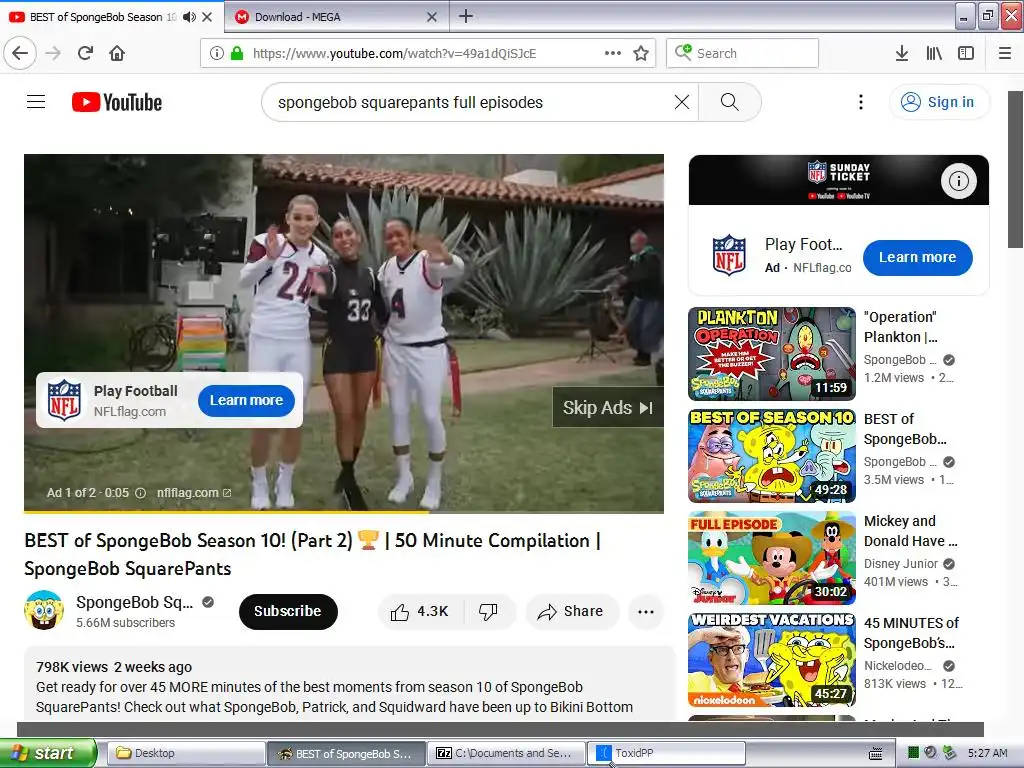1024x768 pixels.
Task: Open page actions three-dot menu in address bar
Action: coord(613,53)
